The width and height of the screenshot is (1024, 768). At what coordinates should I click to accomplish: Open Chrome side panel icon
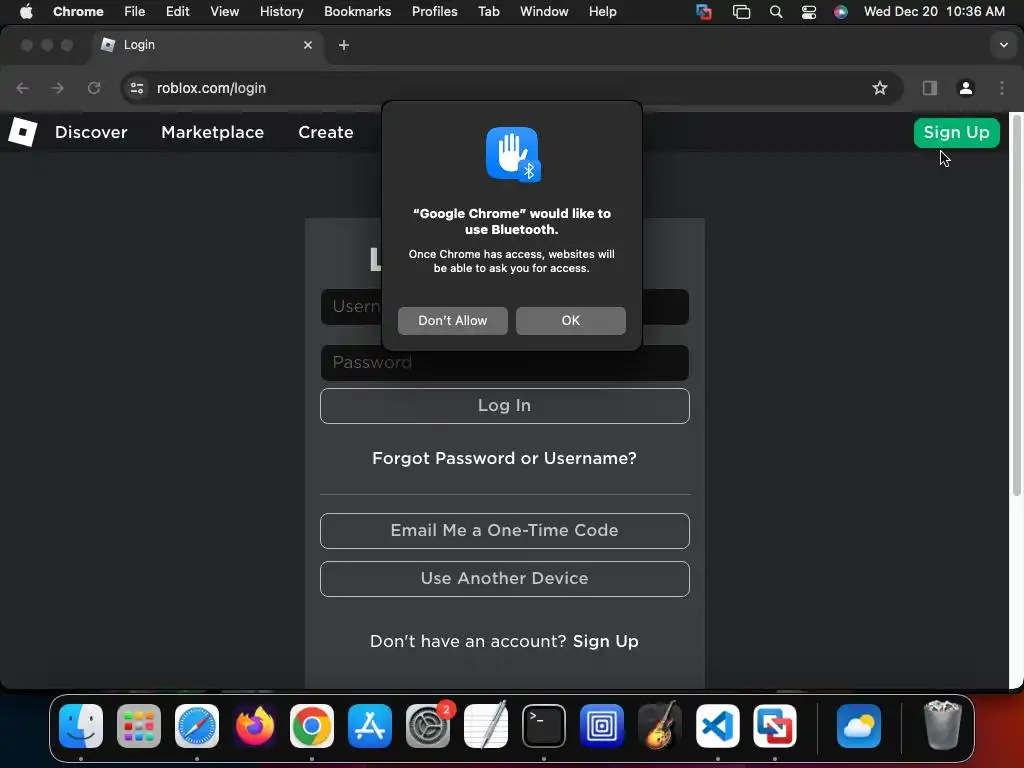point(929,88)
